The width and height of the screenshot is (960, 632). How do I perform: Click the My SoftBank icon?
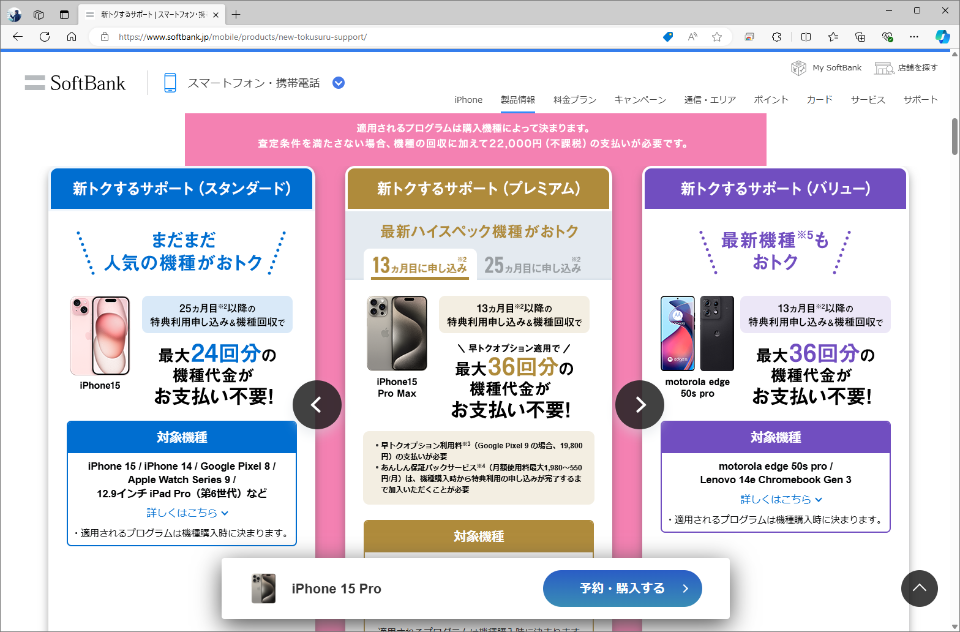point(799,68)
